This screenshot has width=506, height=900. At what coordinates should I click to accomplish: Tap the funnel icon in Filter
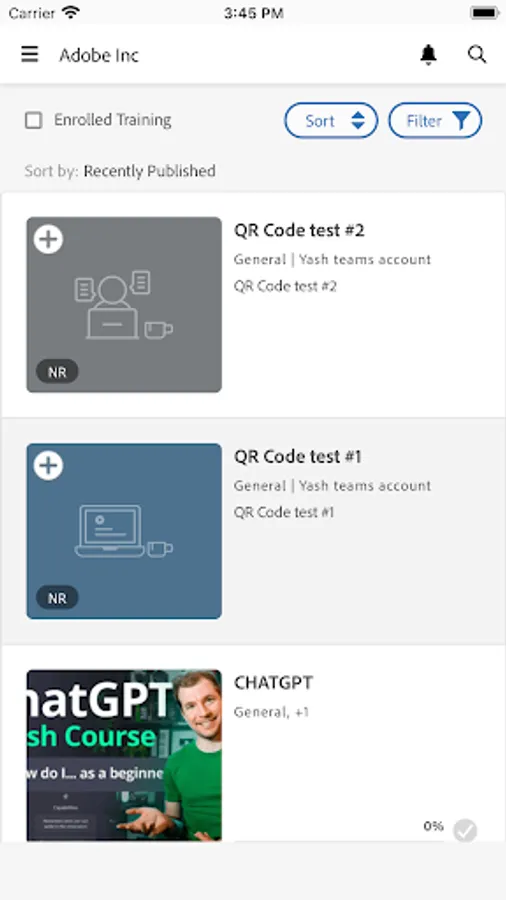coord(461,120)
